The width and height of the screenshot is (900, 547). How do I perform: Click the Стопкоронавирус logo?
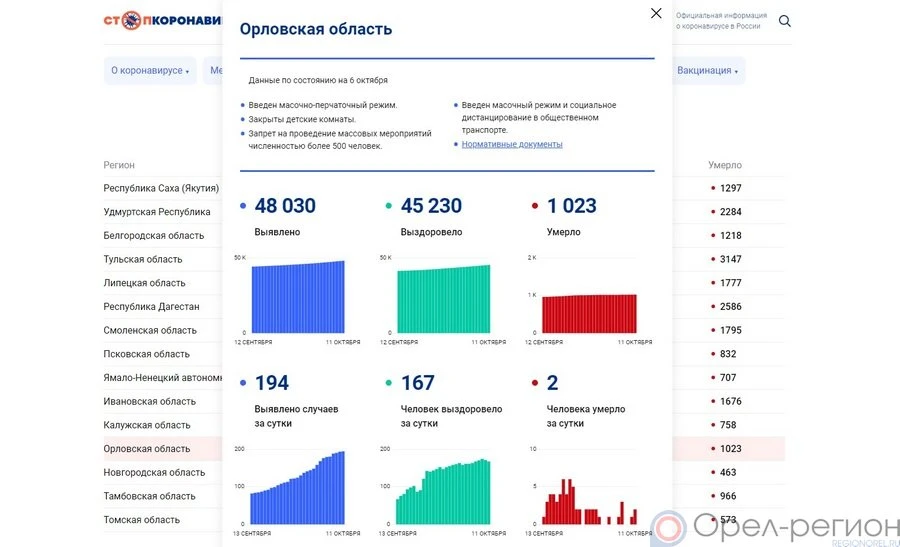click(162, 20)
